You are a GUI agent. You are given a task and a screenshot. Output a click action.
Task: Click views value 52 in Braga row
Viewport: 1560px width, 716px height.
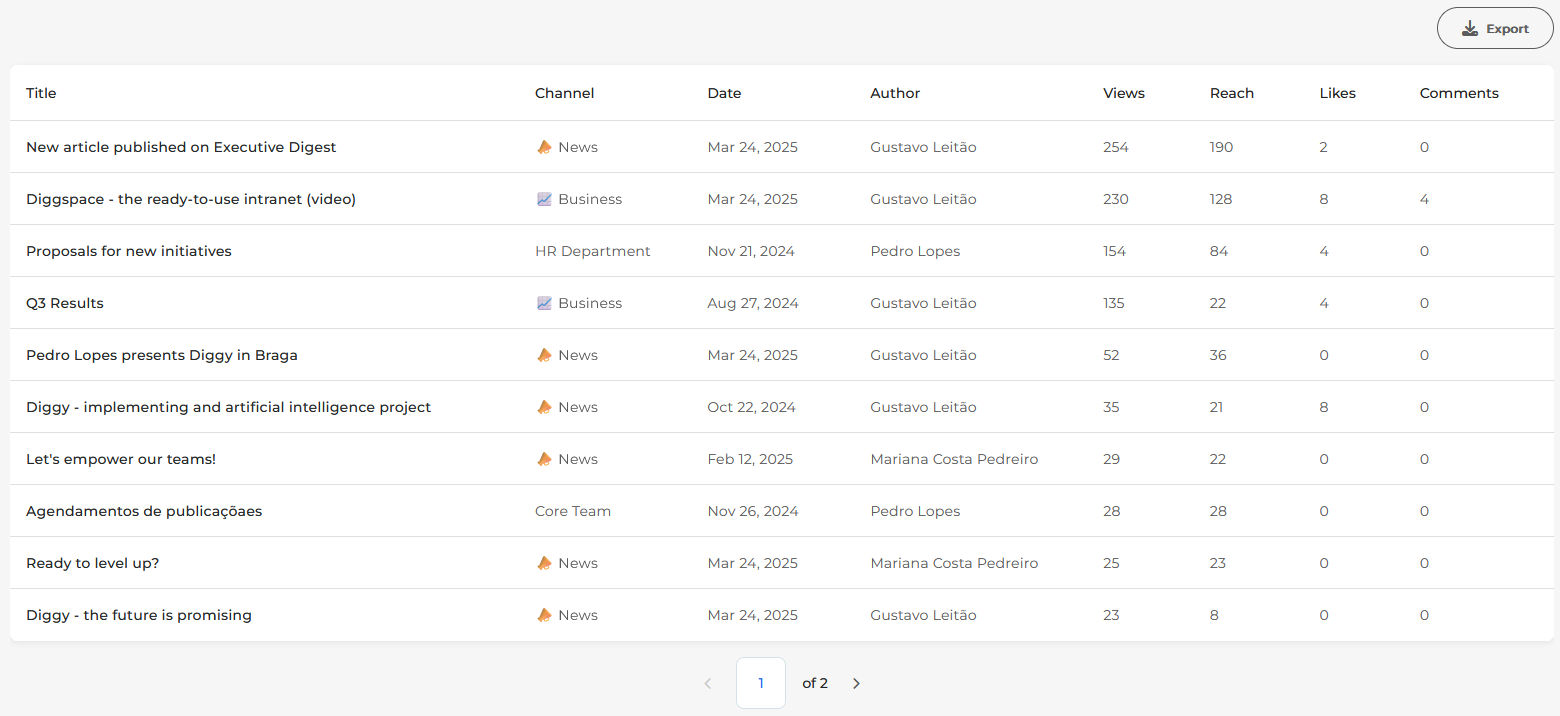(x=1111, y=355)
